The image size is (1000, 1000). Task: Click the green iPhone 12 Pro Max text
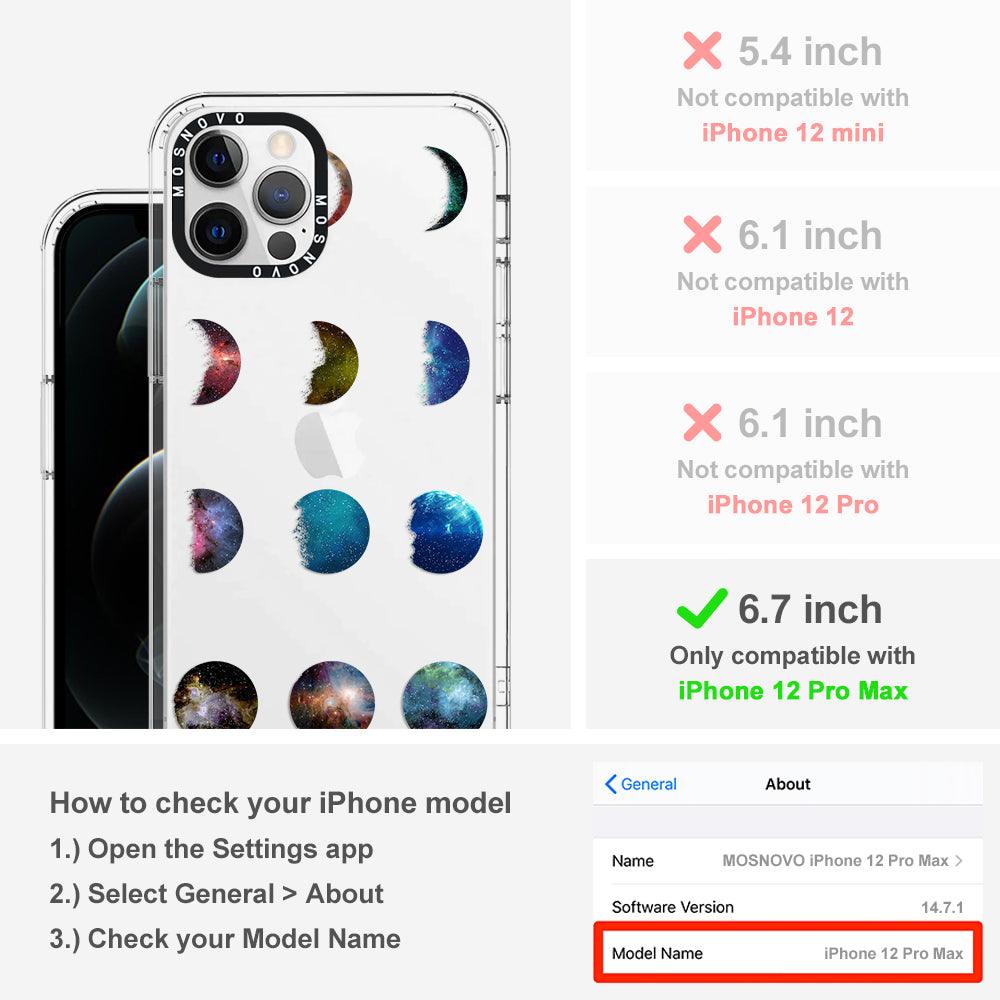pos(793,691)
